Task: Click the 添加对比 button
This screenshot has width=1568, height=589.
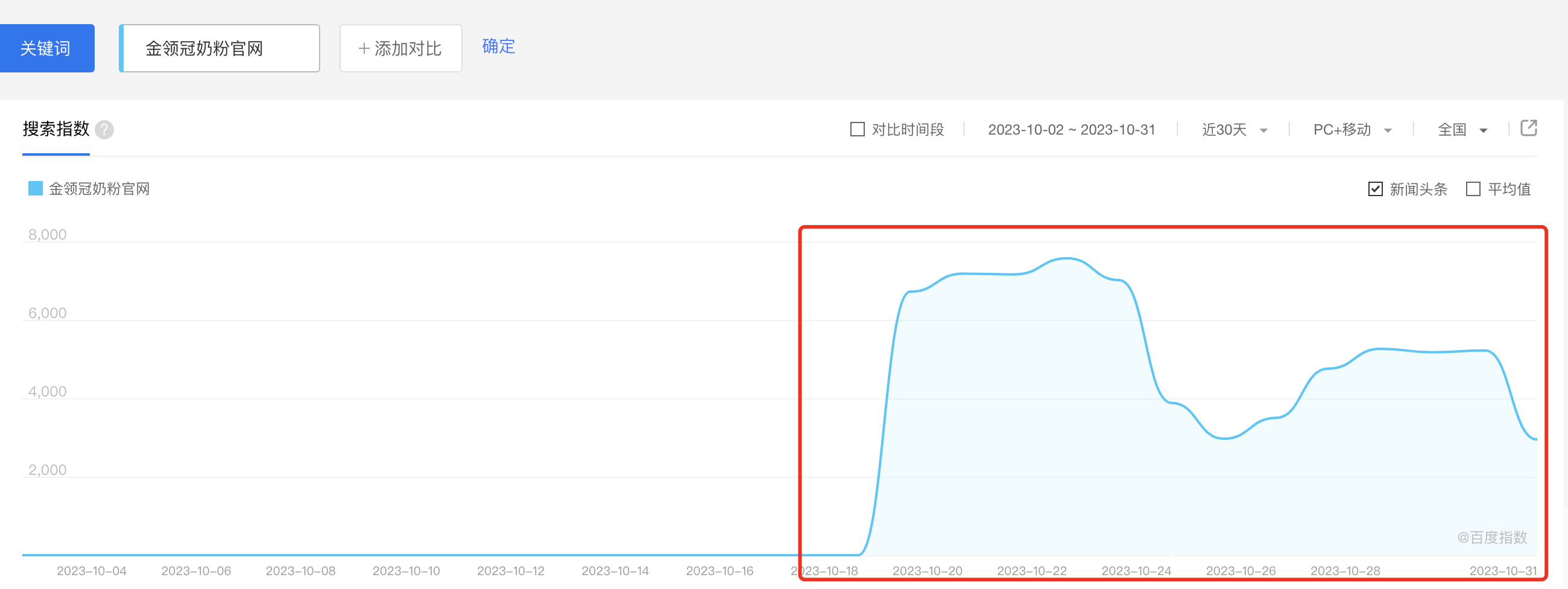Action: point(400,48)
